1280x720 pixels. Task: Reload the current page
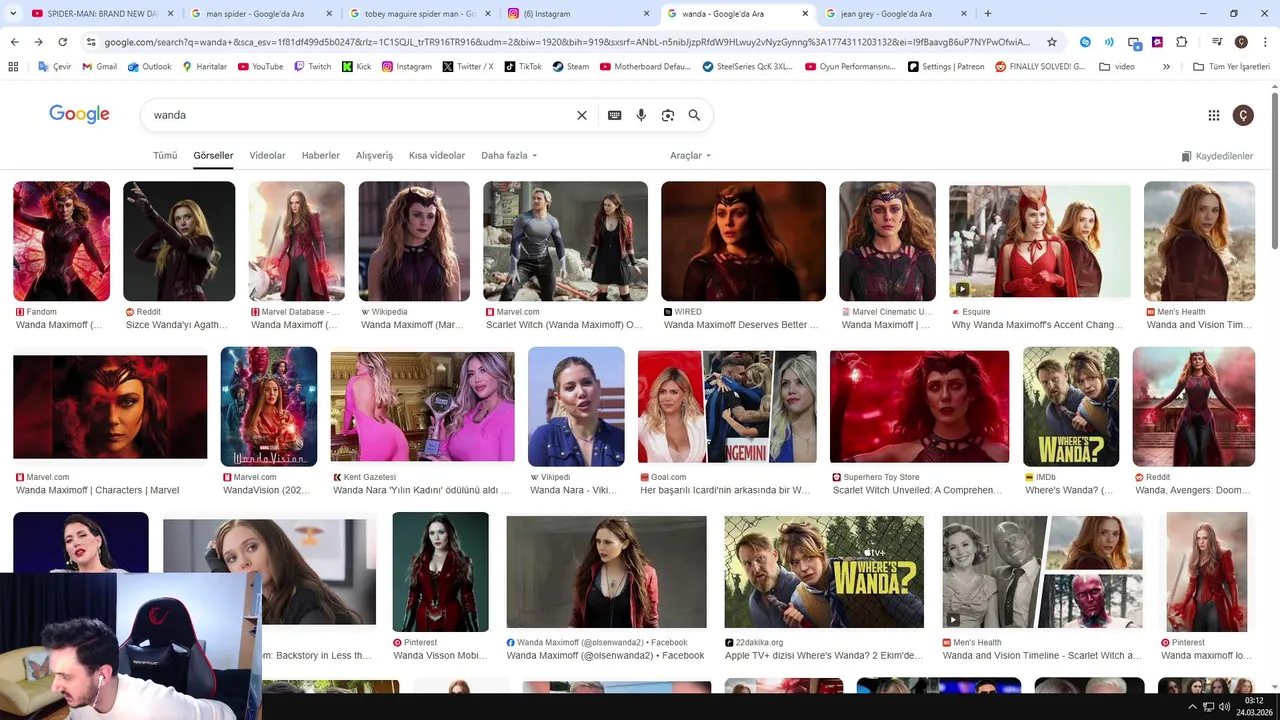point(62,42)
